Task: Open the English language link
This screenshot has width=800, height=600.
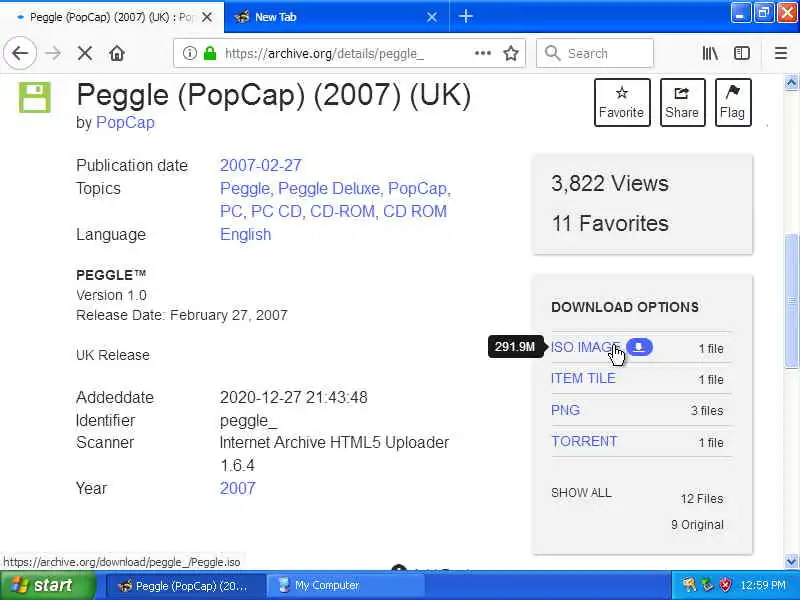Action: [x=245, y=234]
